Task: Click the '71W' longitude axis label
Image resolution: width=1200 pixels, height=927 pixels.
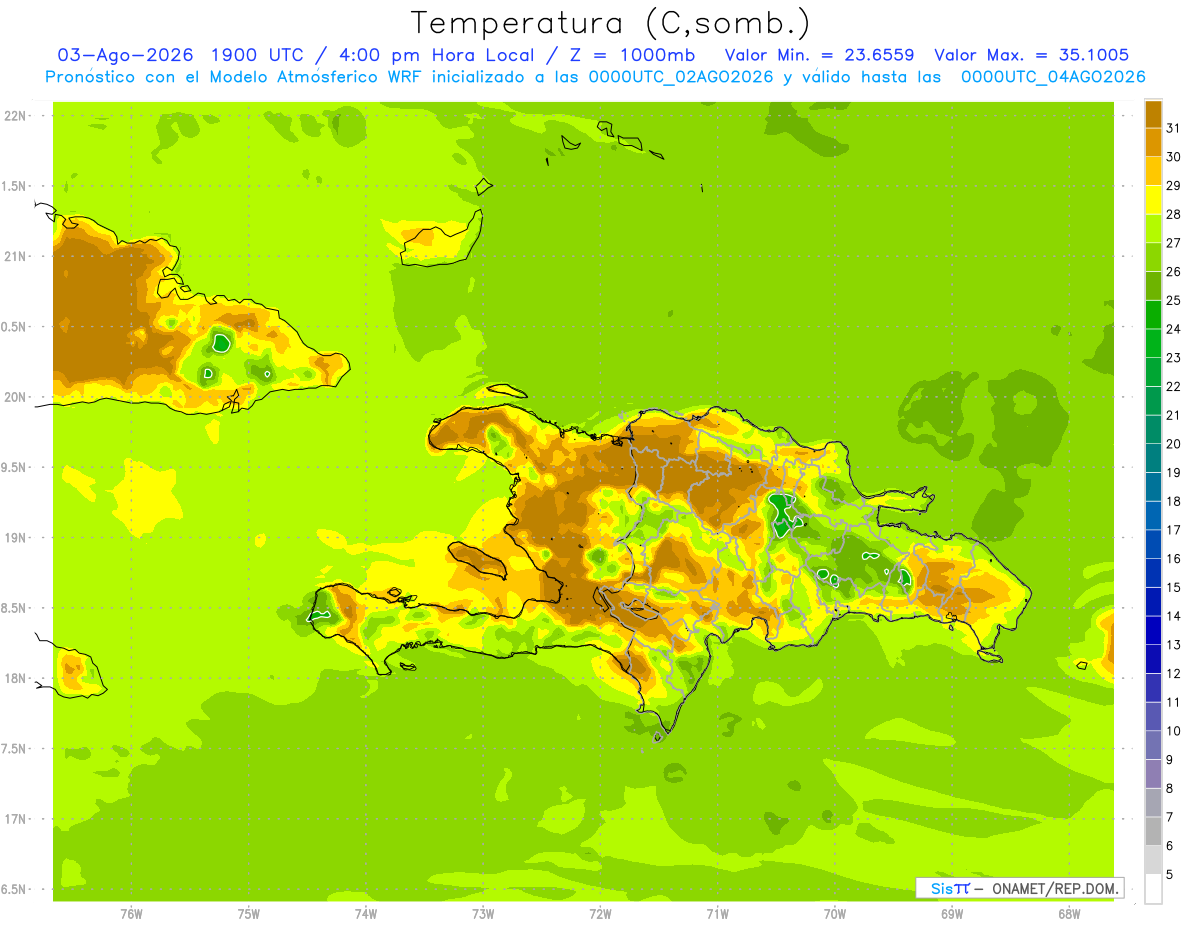Action: 717,914
